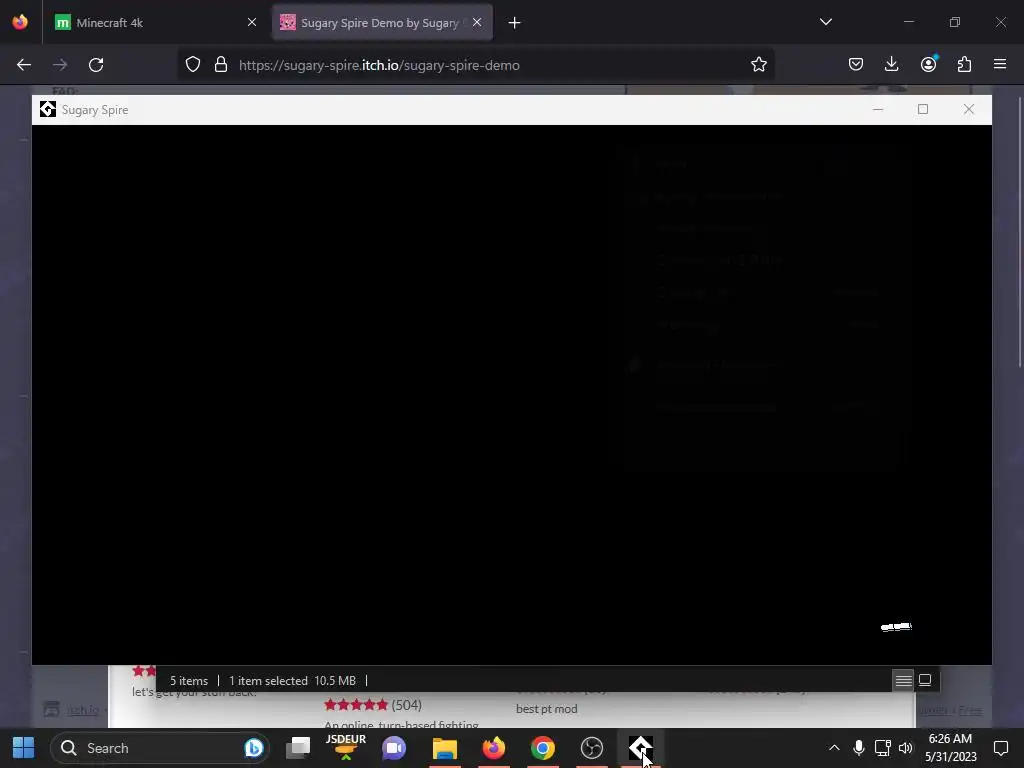View site security padlock info
The width and height of the screenshot is (1024, 768).
(221, 65)
